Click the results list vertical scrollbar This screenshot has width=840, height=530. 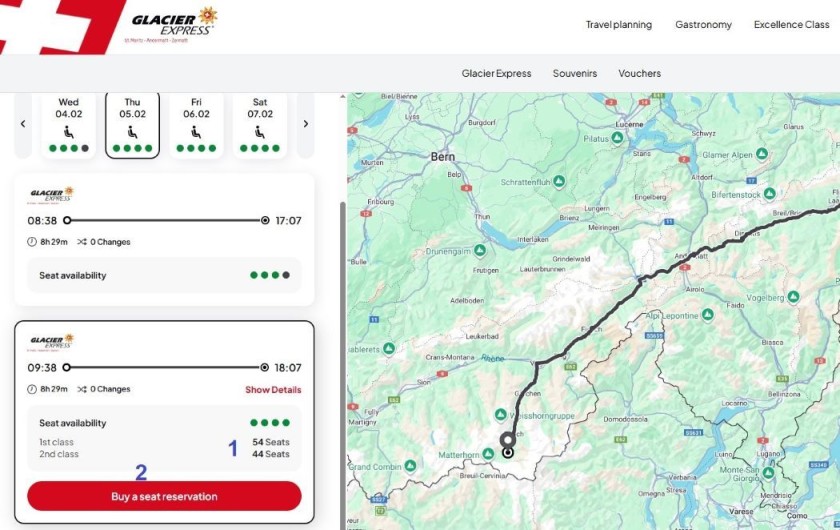click(343, 364)
